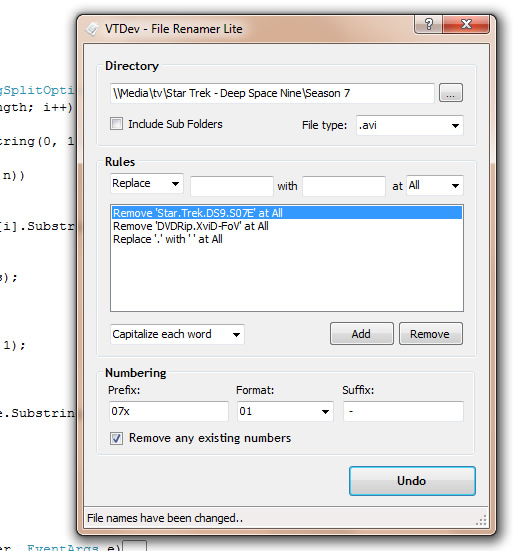513x551 pixels.
Task: Click the Undo button
Action: [x=412, y=481]
